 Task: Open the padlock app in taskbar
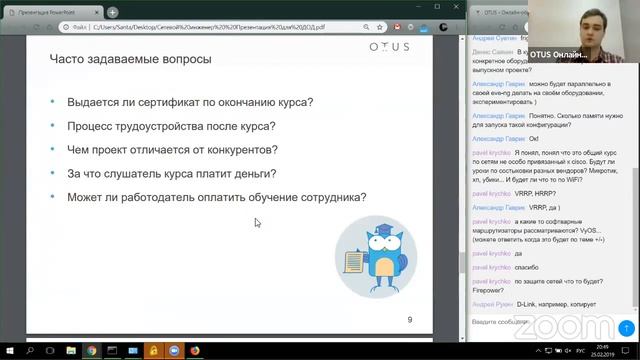153,351
